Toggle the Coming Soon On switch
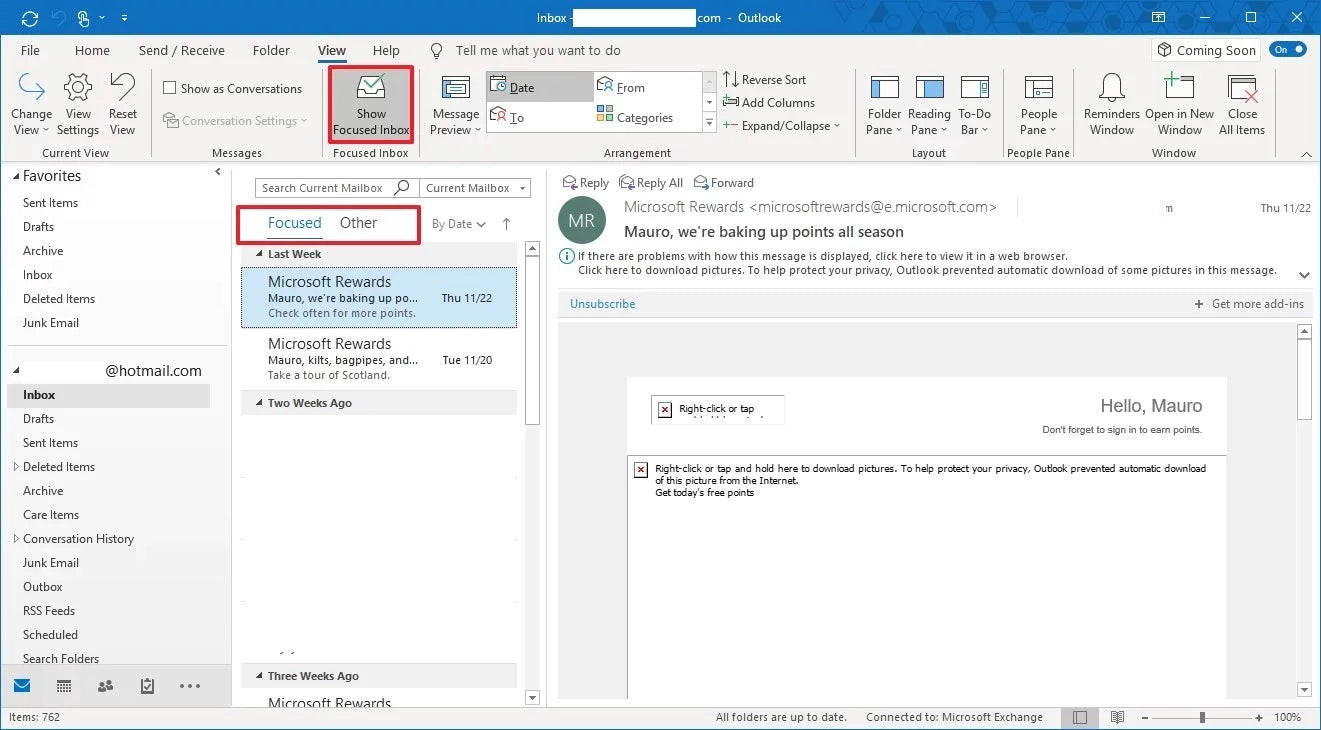The image size is (1321, 730). (x=1288, y=49)
